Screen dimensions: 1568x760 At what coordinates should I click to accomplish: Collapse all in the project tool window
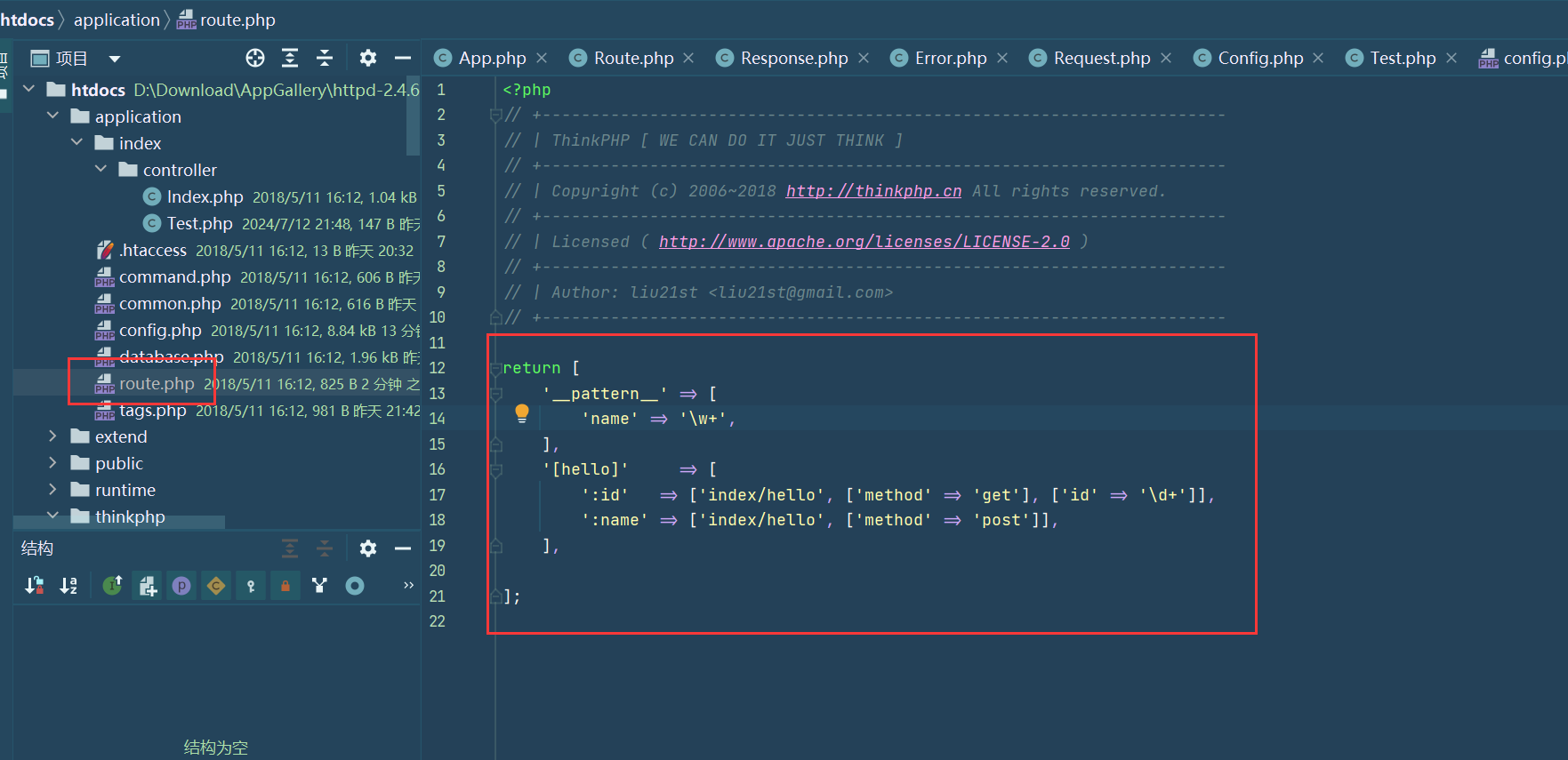[x=325, y=59]
